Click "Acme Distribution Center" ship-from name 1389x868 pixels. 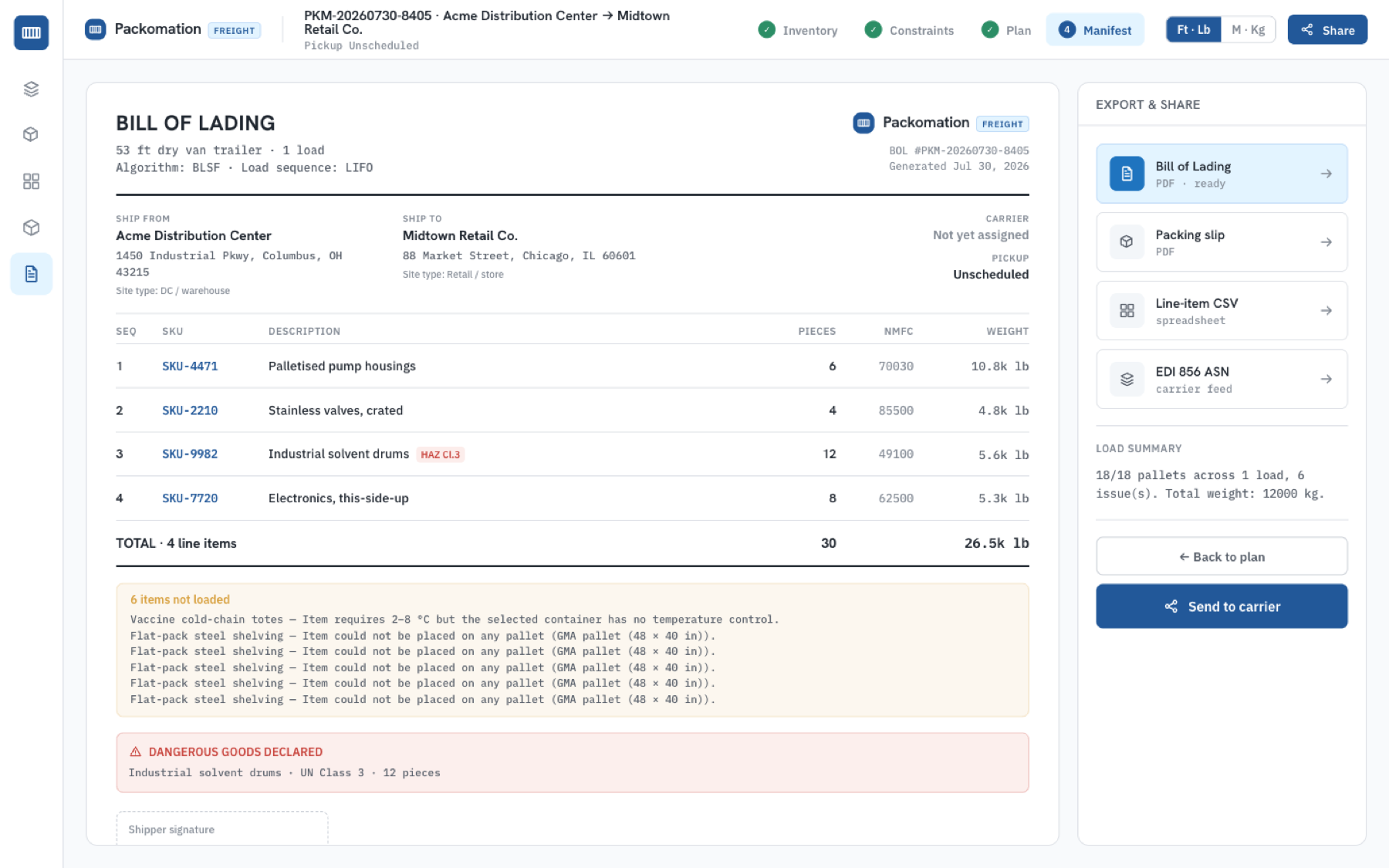(x=194, y=235)
